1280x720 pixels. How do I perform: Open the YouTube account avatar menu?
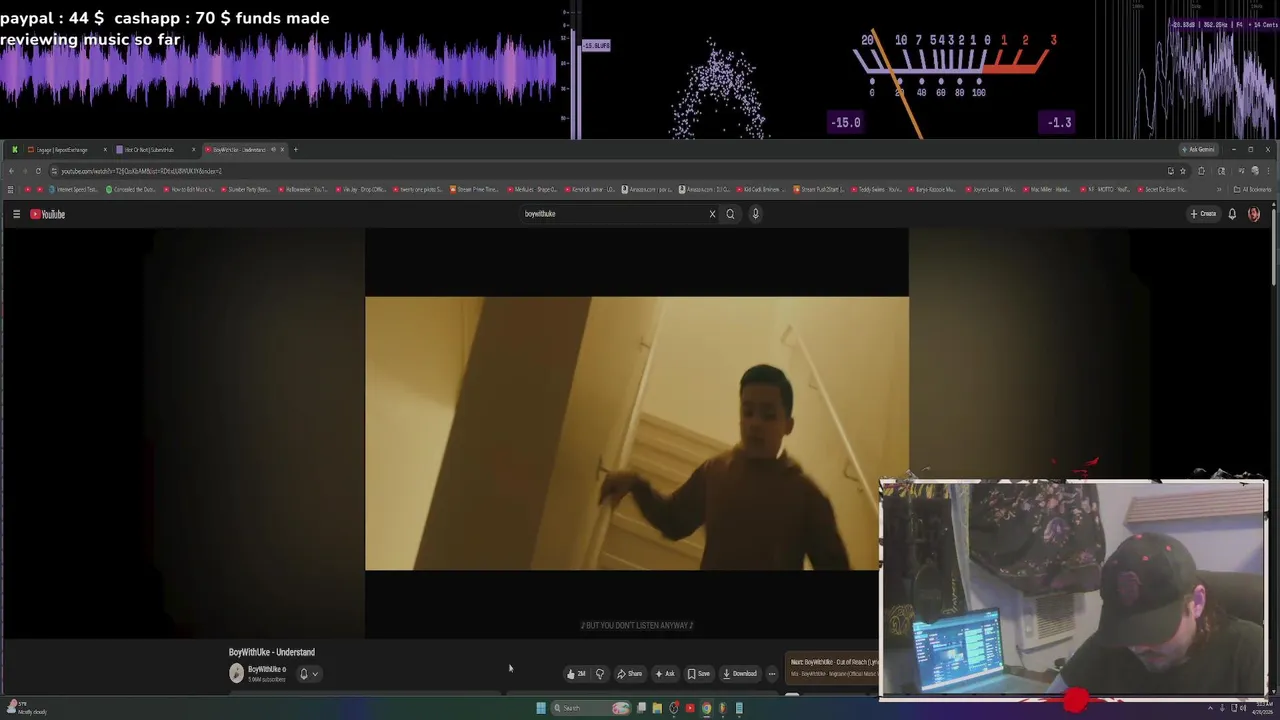tap(1254, 214)
